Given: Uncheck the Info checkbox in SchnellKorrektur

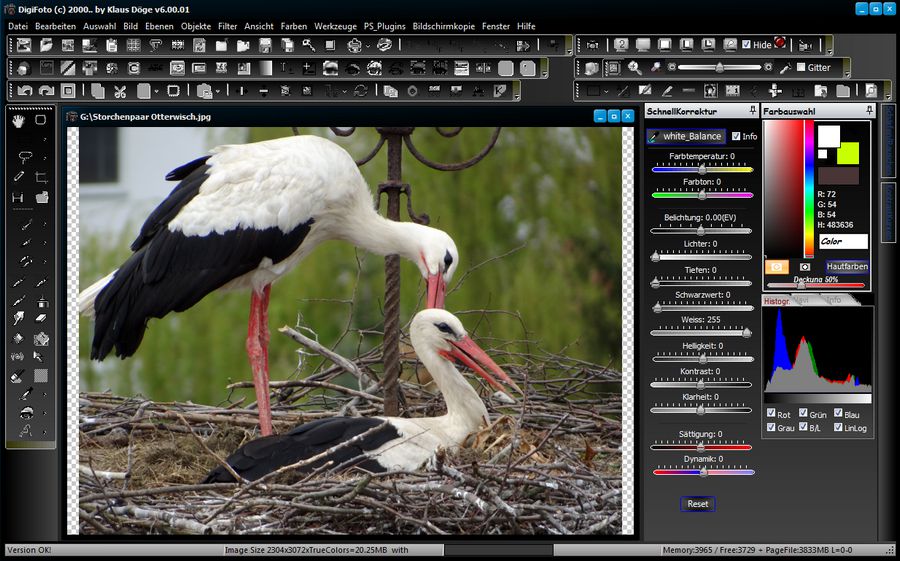Looking at the screenshot, I should (x=737, y=136).
